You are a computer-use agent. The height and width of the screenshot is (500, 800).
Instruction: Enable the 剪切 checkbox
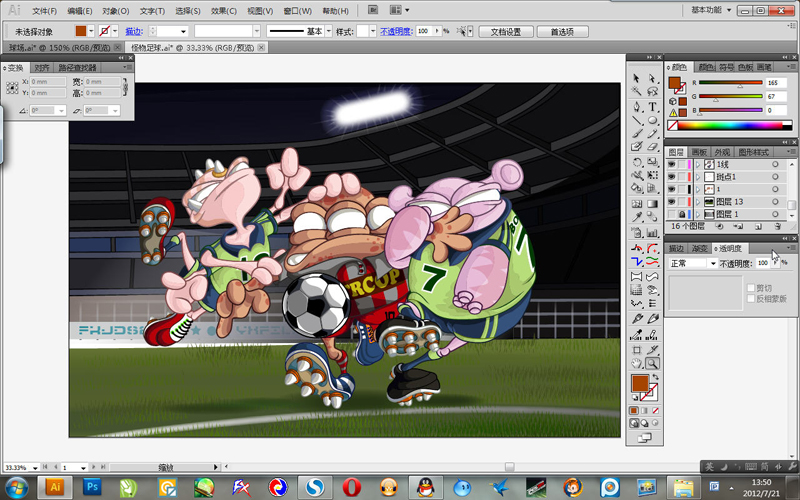(751, 288)
